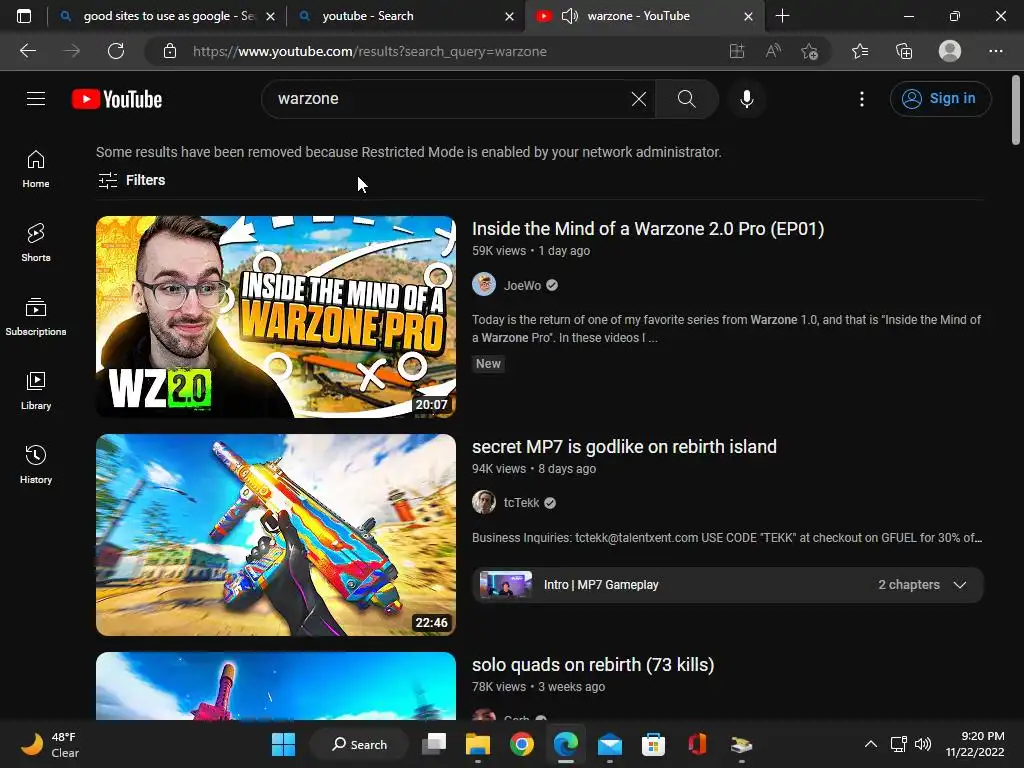The height and width of the screenshot is (768, 1024).
Task: Open Collections in Edge
Action: point(904,51)
